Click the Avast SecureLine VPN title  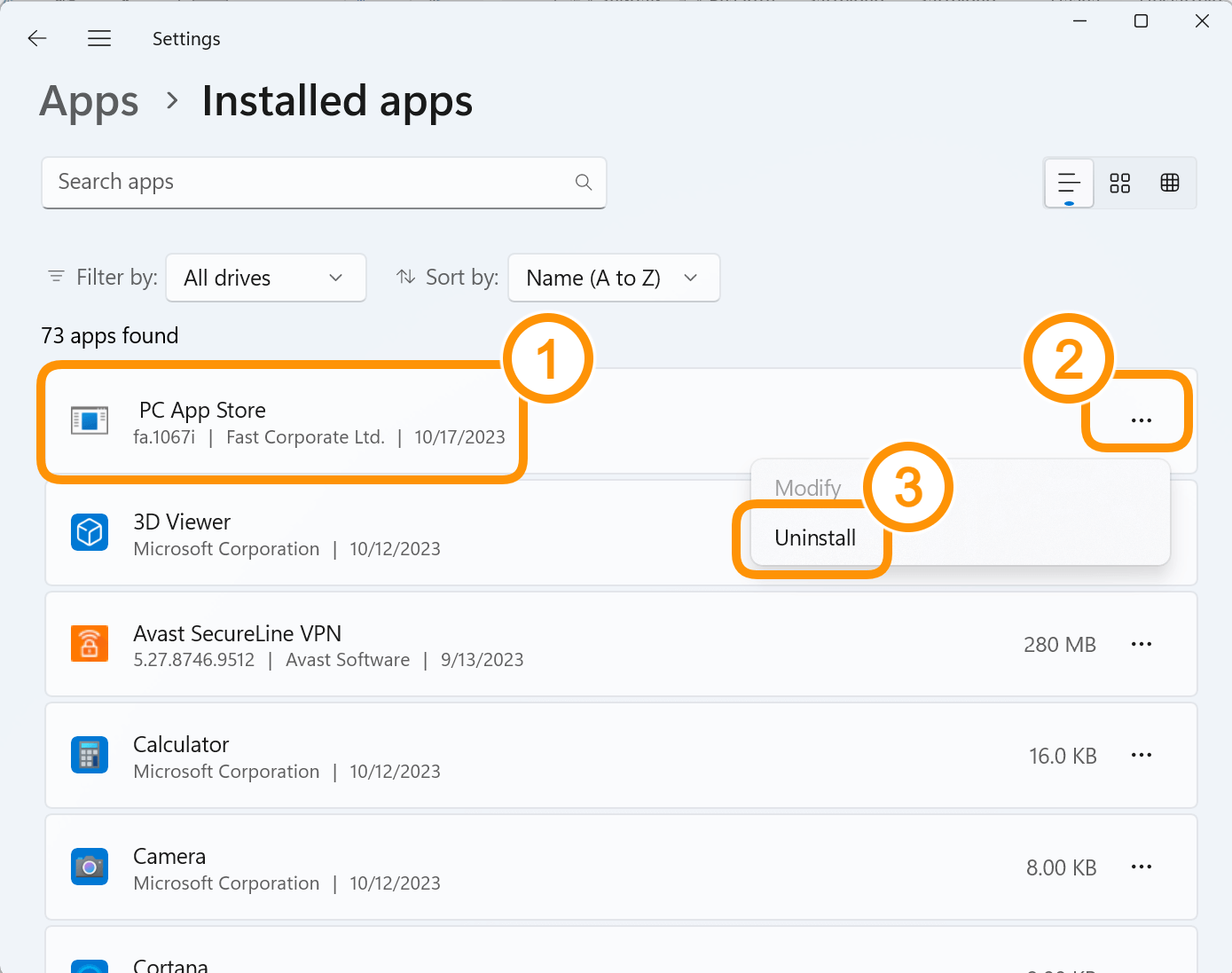tap(237, 633)
